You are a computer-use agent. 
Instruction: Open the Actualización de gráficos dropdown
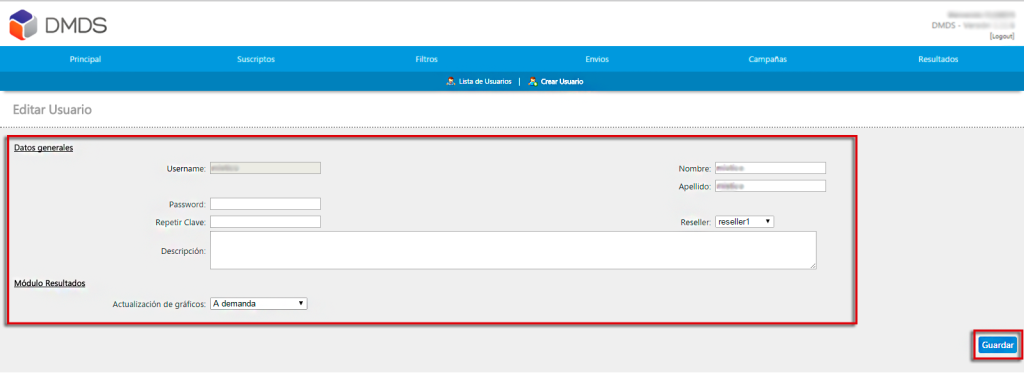[x=259, y=304]
